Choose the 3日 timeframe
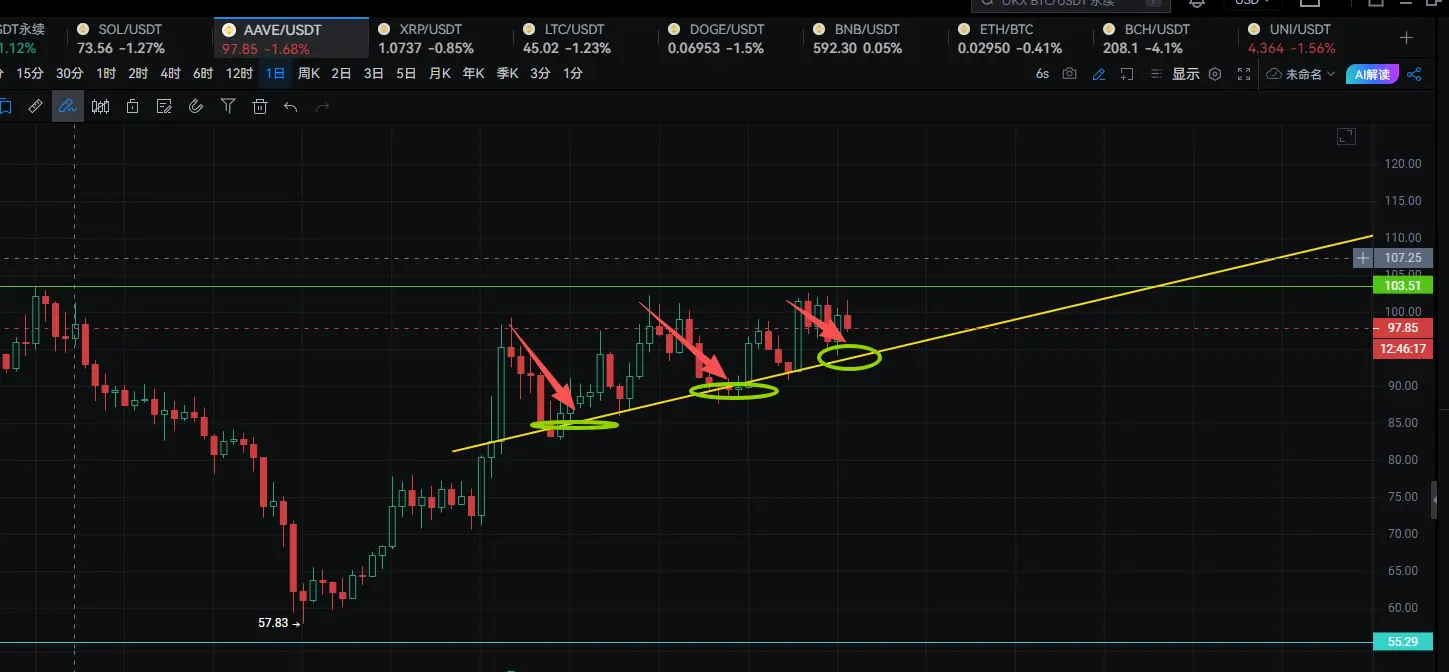The height and width of the screenshot is (672, 1449). [374, 74]
